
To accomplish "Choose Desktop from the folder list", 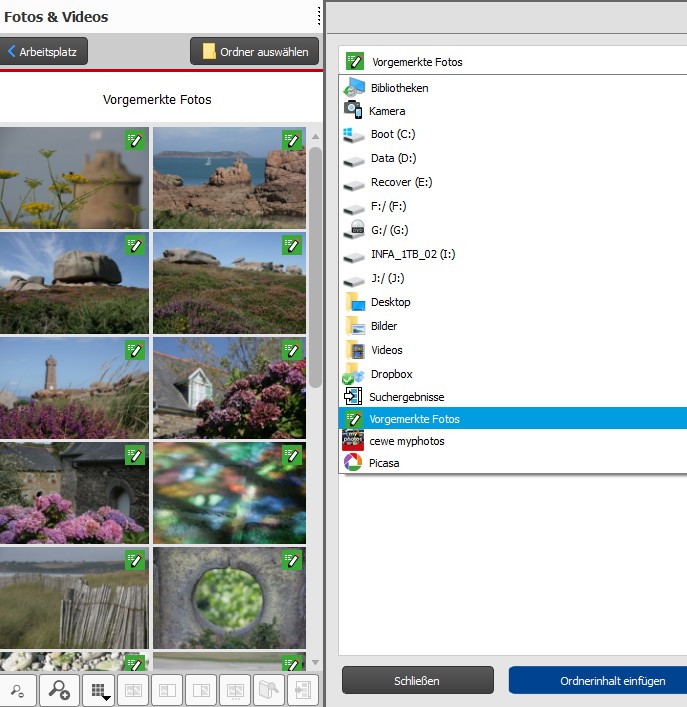I will pos(390,302).
